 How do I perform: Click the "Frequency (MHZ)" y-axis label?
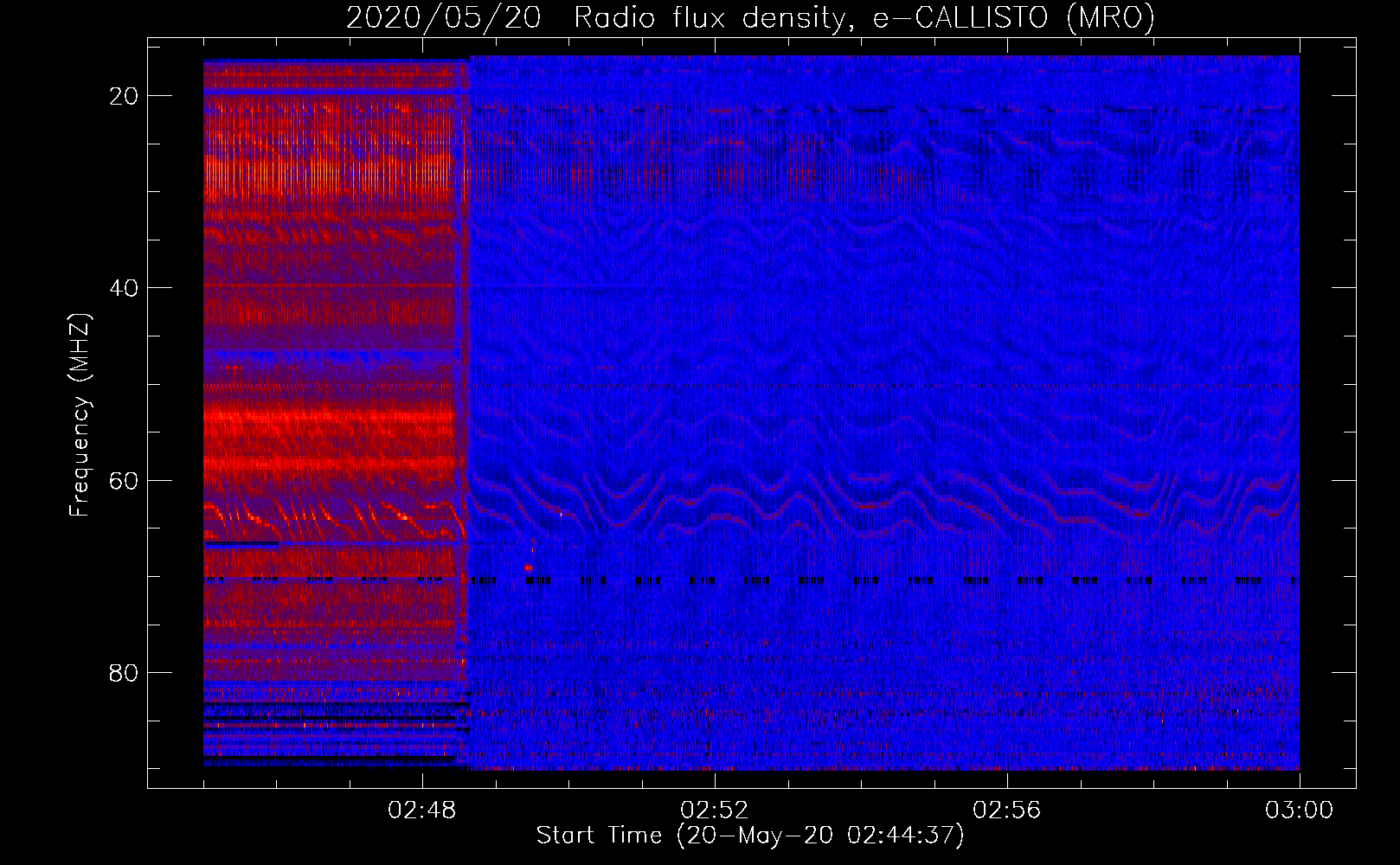80,415
